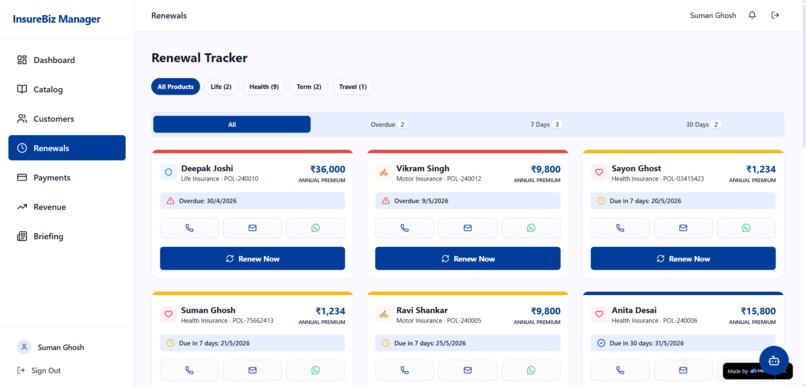Open the Revenue section
Screen dimensions: 806x387
click(x=67, y=207)
